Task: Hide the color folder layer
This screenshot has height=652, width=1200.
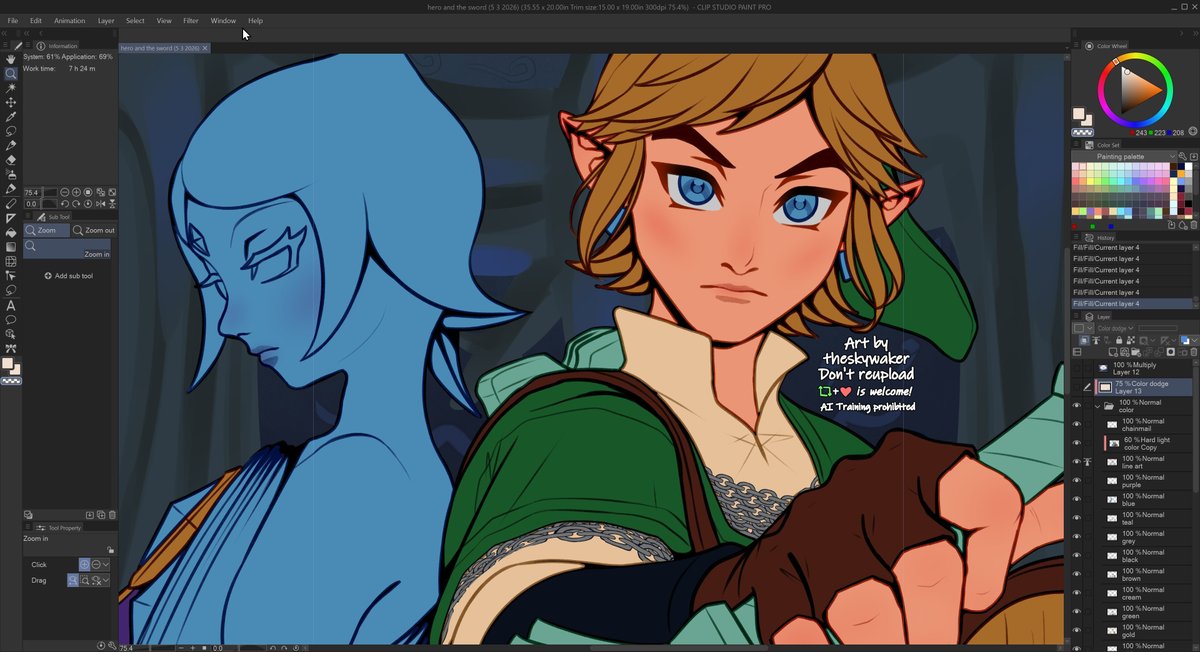Action: 1077,407
